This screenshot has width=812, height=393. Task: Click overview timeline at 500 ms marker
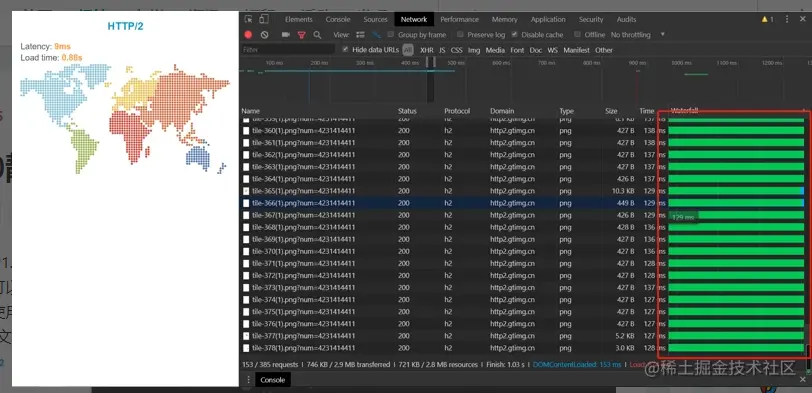click(456, 63)
